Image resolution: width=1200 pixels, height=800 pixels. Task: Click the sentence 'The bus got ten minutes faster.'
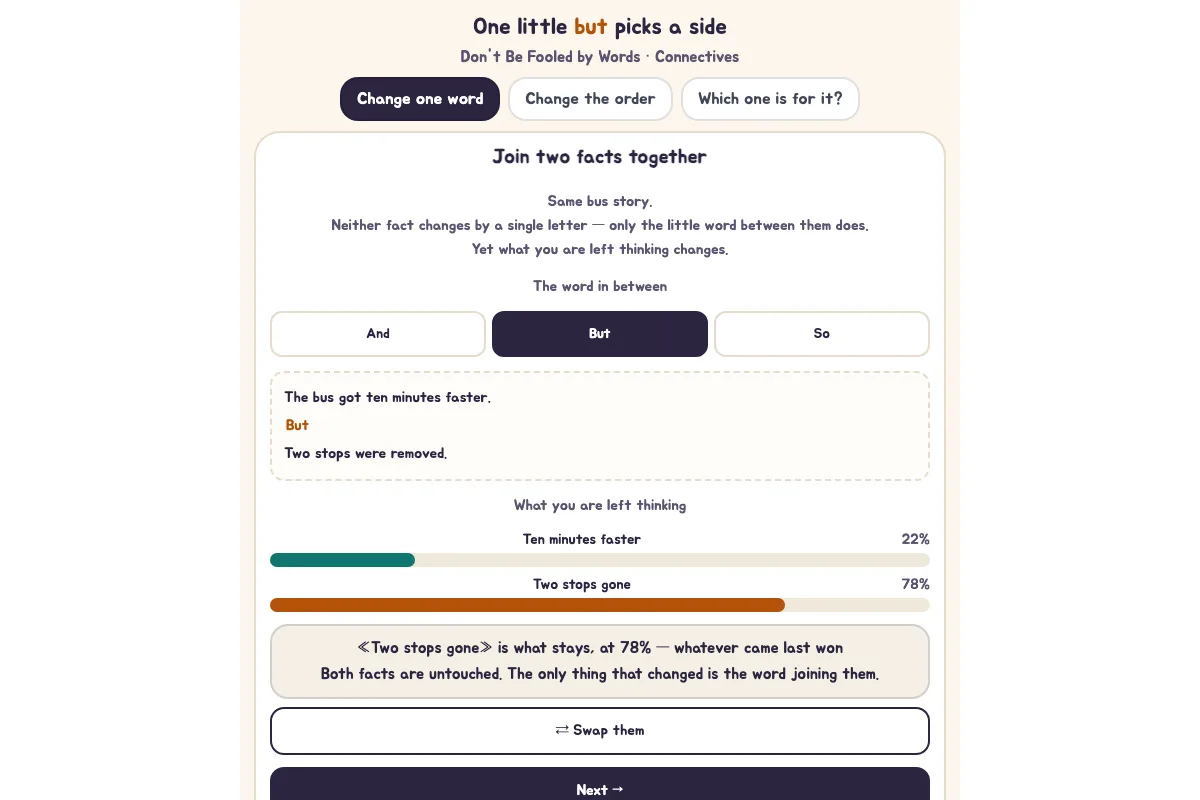388,398
